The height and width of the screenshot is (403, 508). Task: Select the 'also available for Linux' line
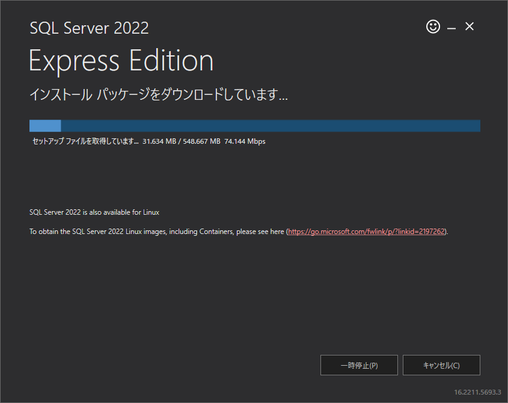point(94,212)
